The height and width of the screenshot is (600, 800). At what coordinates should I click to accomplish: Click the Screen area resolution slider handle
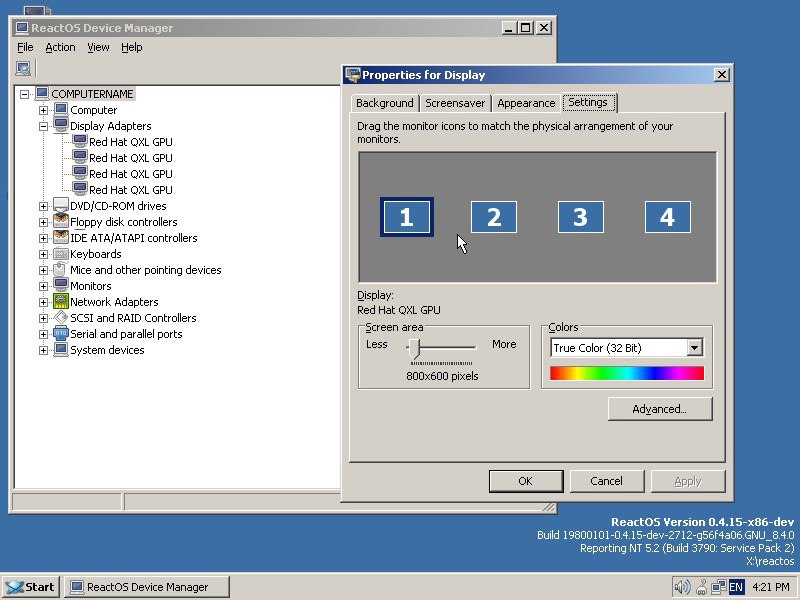(415, 349)
